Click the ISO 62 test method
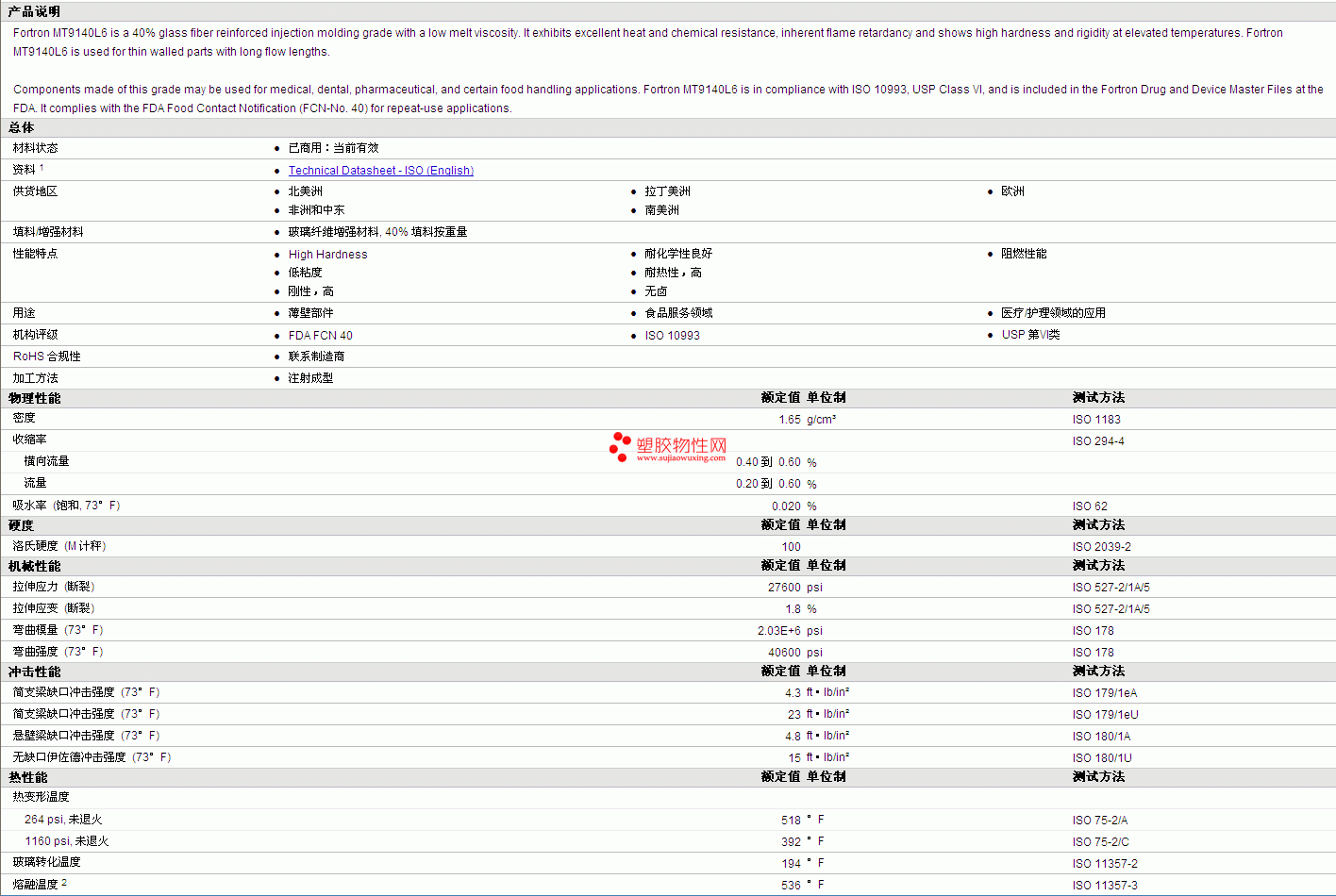Image resolution: width=1336 pixels, height=896 pixels. click(x=1090, y=506)
